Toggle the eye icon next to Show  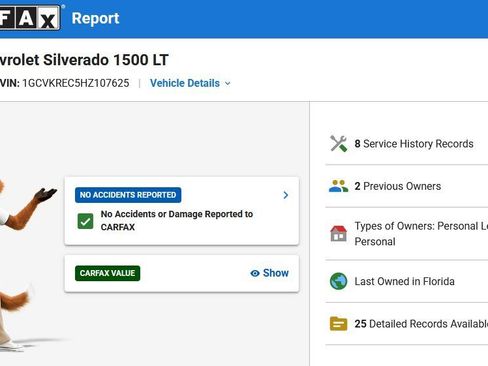pos(255,273)
